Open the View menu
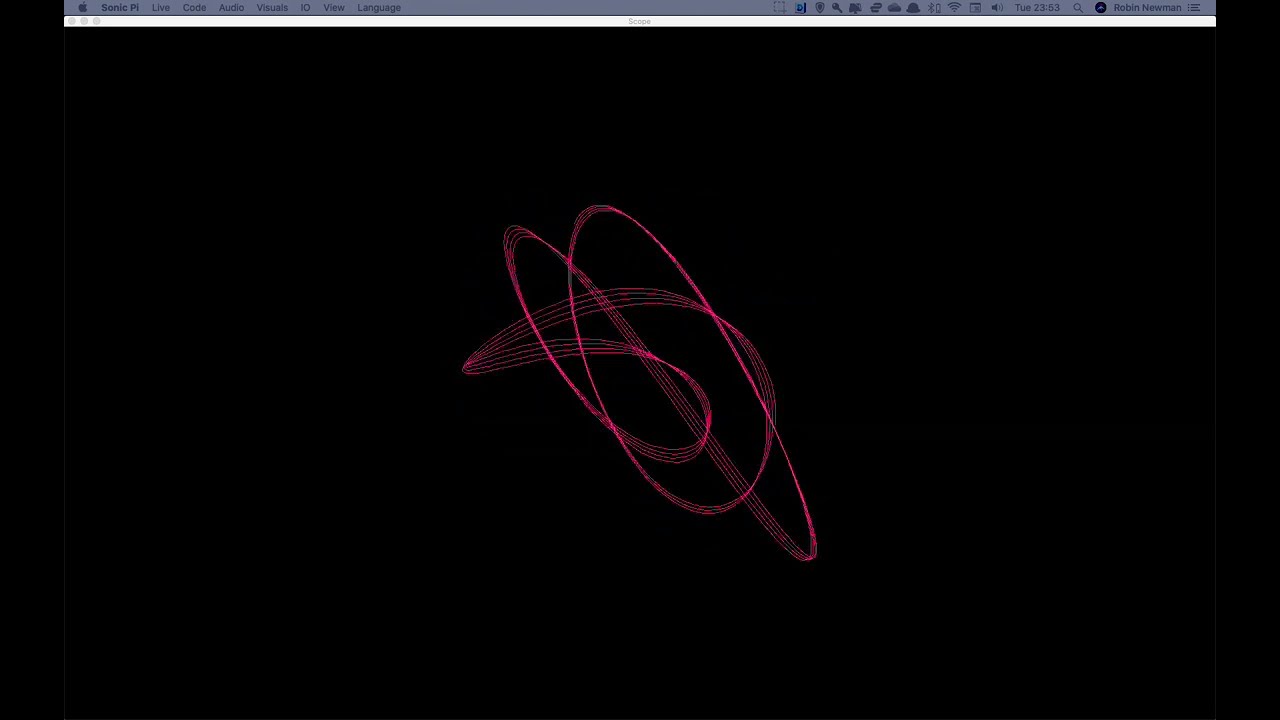The width and height of the screenshot is (1280, 720). point(334,7)
